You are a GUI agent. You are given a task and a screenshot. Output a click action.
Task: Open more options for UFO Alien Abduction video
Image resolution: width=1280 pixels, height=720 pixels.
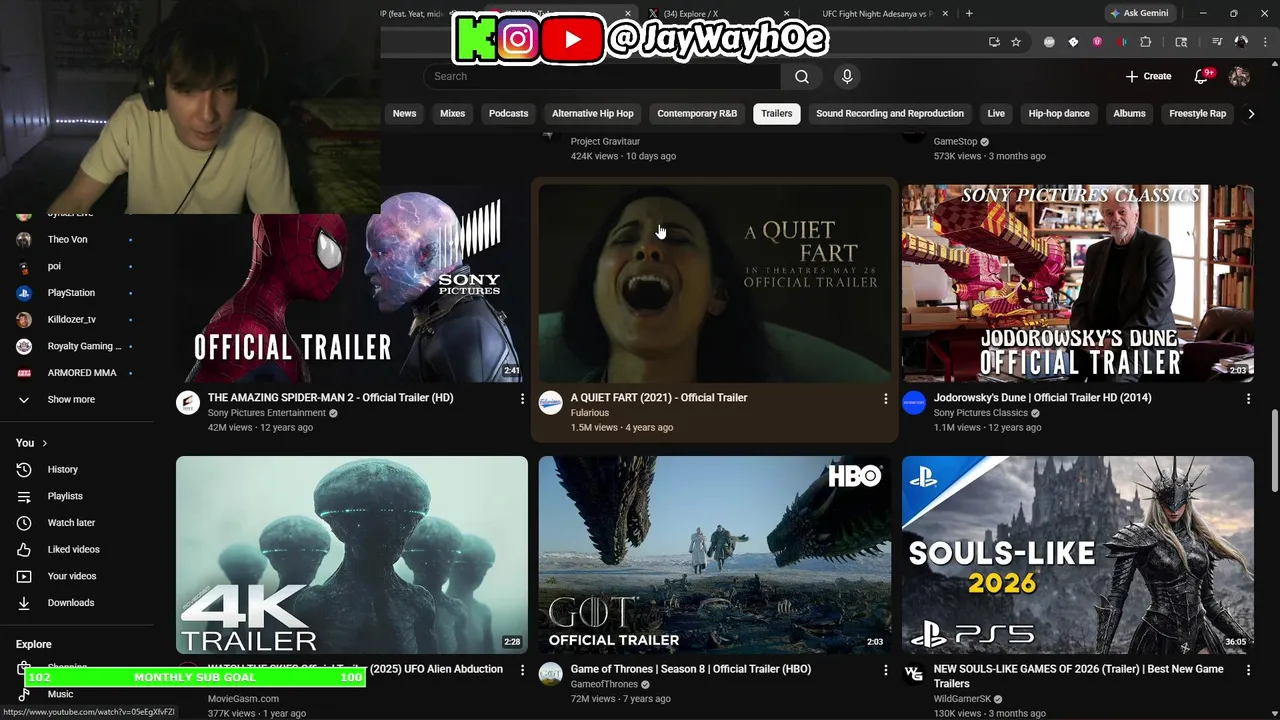pyautogui.click(x=522, y=669)
